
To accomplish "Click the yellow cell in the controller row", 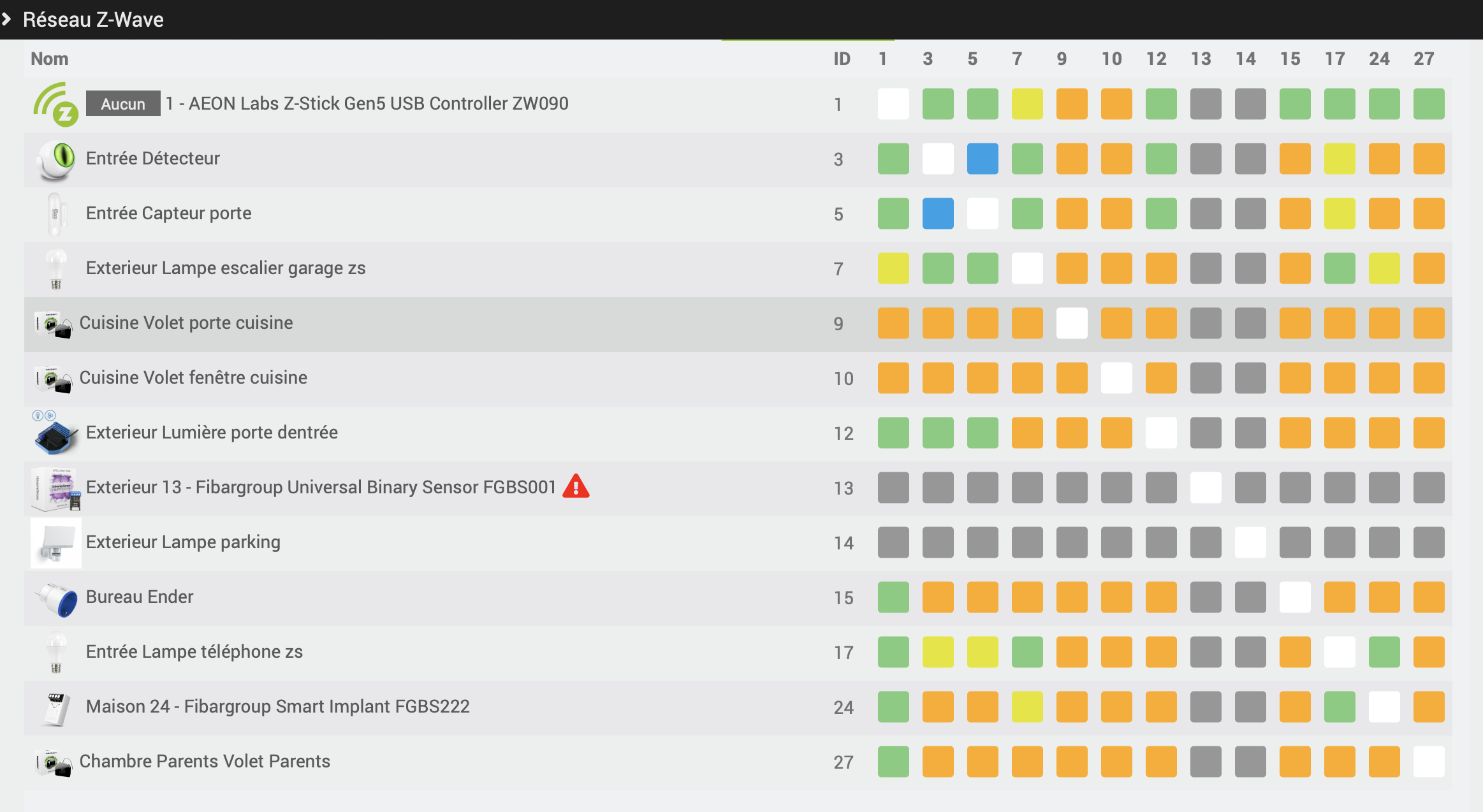I will pyautogui.click(x=1026, y=104).
